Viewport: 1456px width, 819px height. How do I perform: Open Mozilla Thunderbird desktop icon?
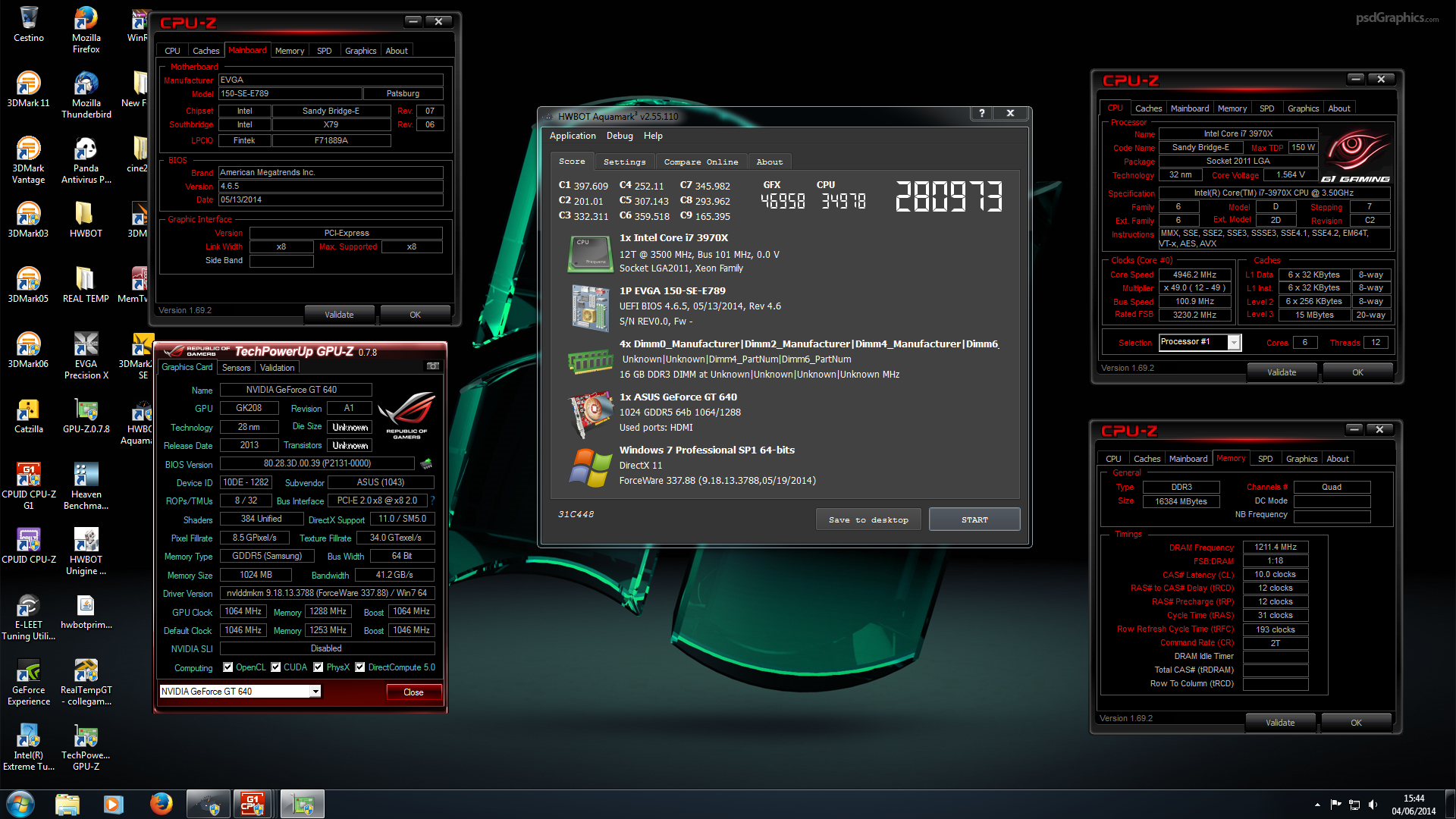pos(86,95)
